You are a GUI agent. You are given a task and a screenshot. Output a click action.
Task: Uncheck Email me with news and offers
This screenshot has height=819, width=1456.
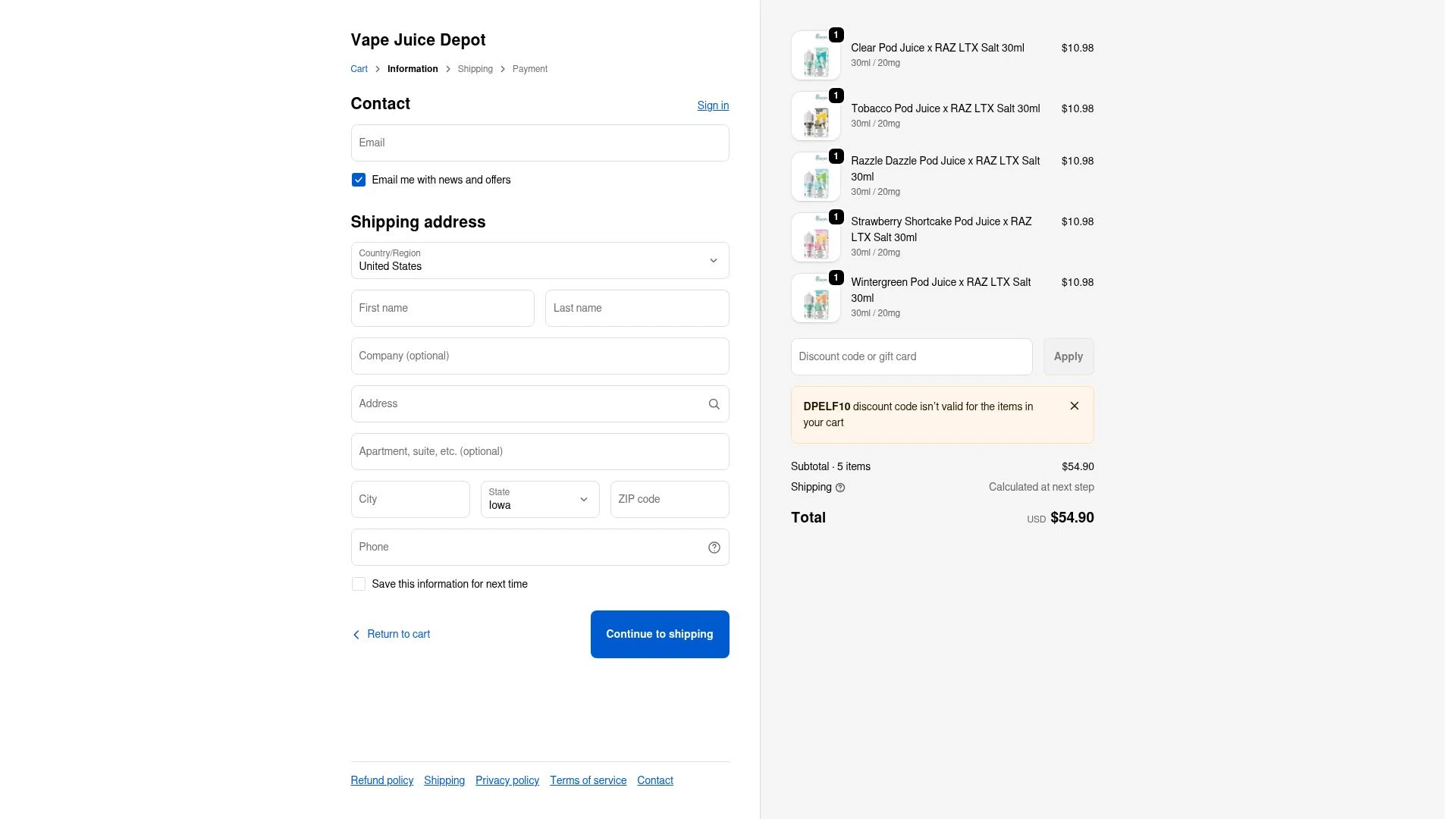pyautogui.click(x=359, y=180)
